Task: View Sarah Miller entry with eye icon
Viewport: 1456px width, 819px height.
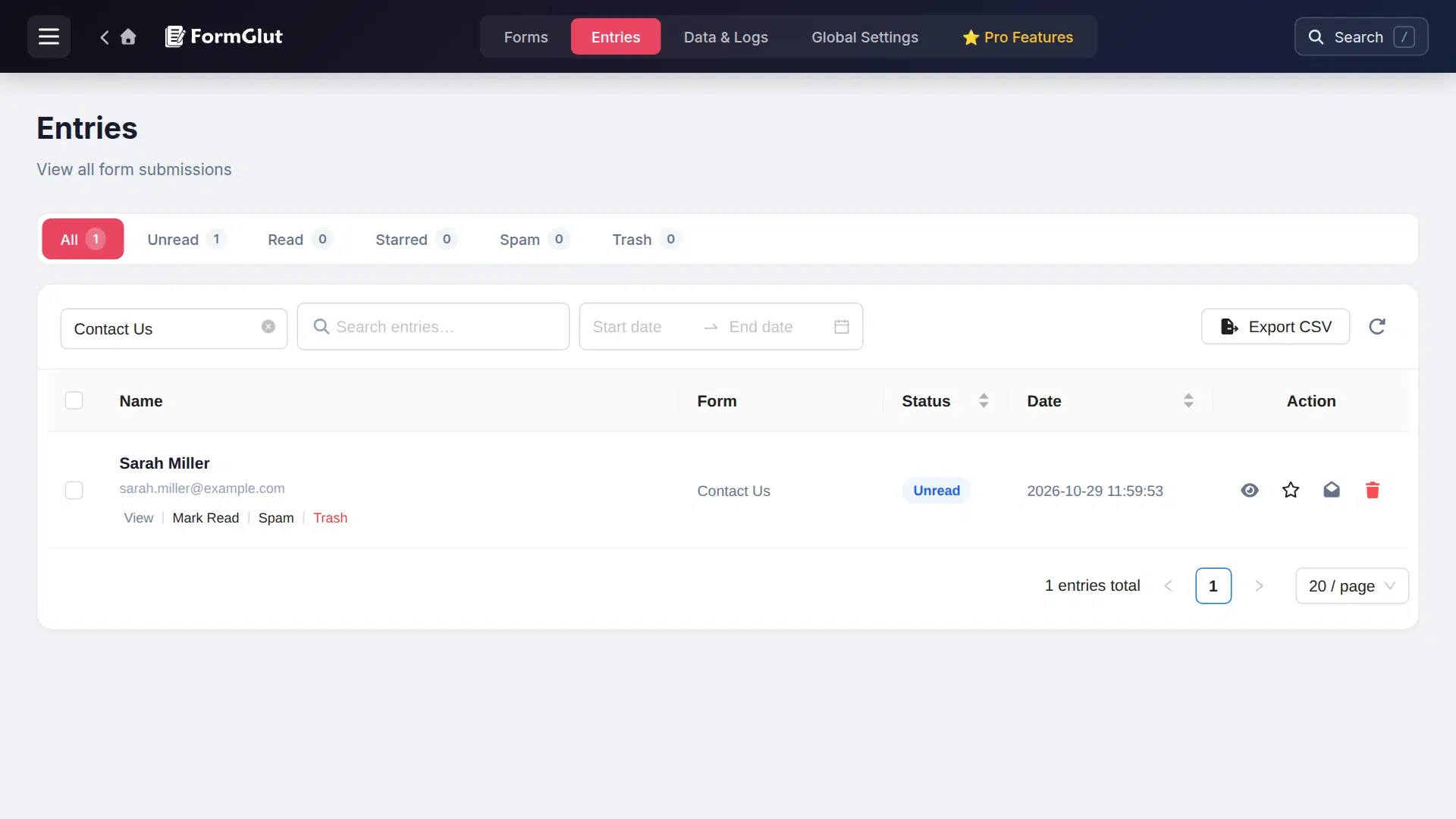Action: 1250,491
